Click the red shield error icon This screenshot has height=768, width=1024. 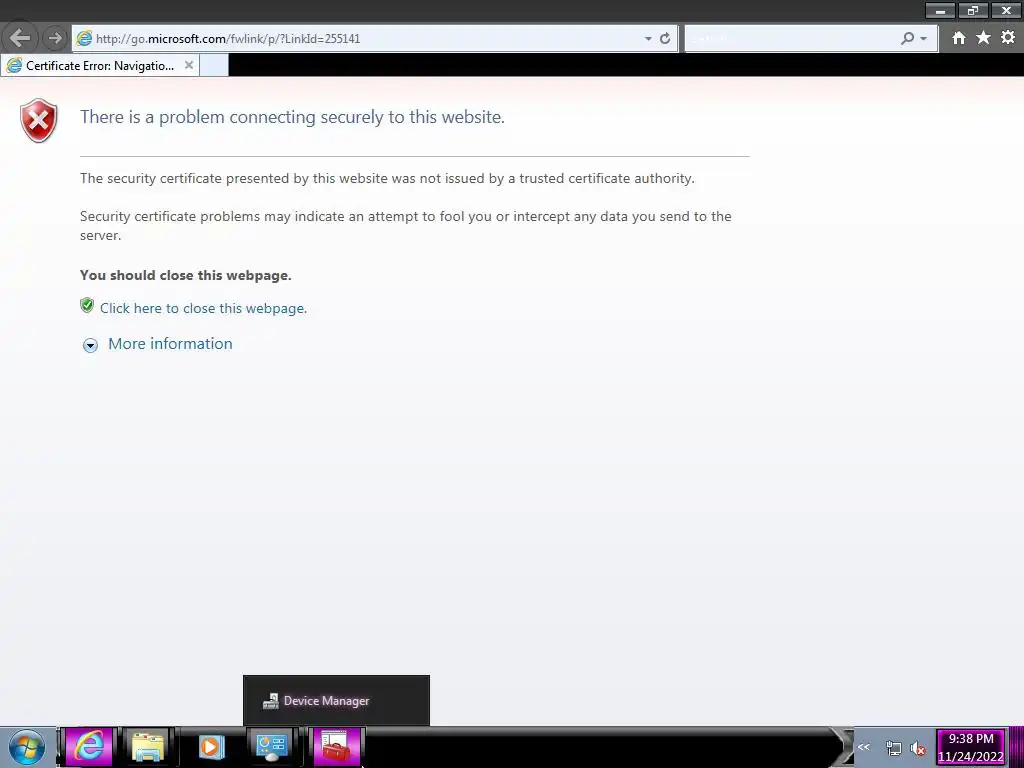tap(39, 120)
